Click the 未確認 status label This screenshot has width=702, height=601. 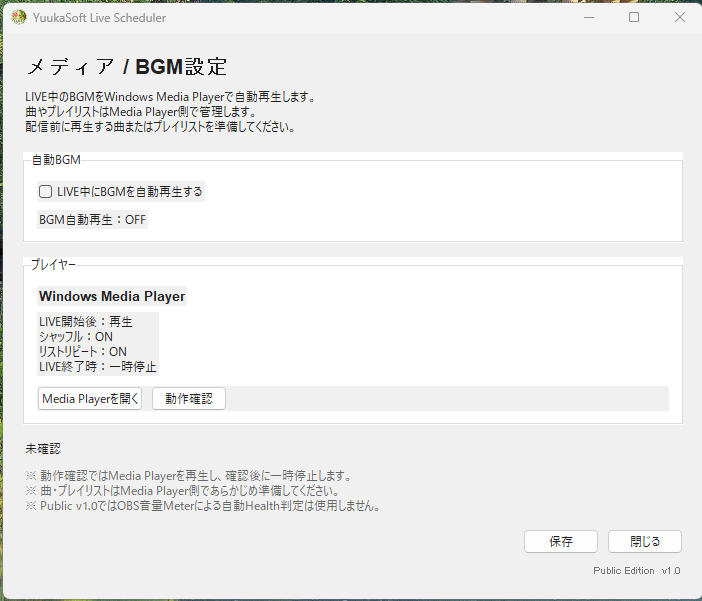tap(43, 449)
